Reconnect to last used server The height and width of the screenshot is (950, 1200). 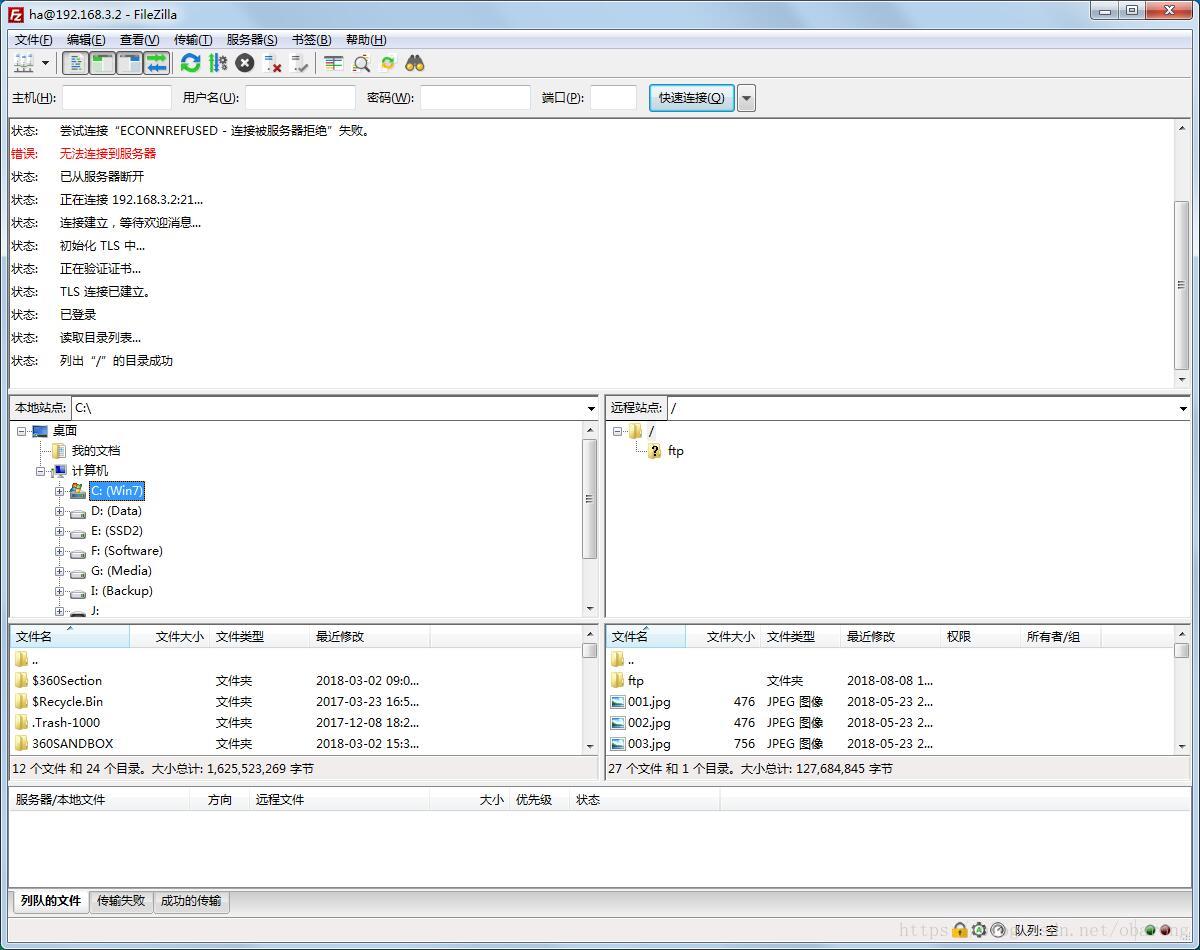[x=299, y=63]
